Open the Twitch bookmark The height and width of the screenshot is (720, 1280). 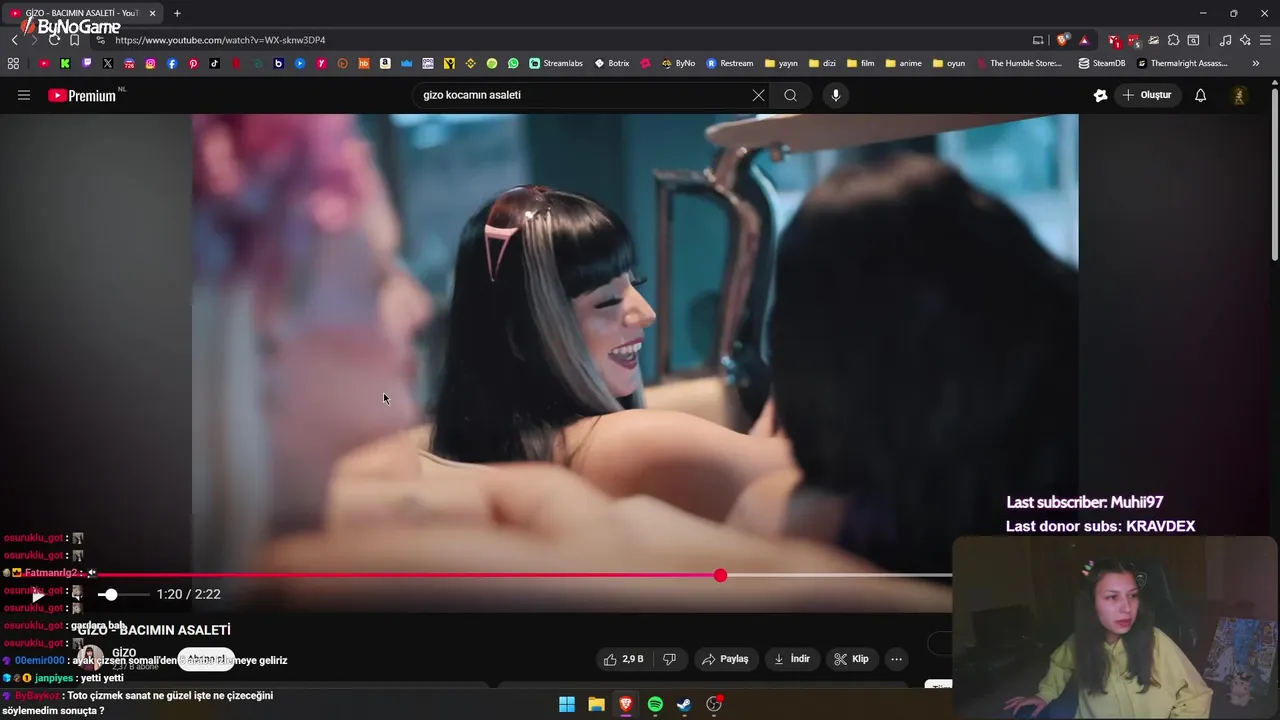click(x=87, y=63)
